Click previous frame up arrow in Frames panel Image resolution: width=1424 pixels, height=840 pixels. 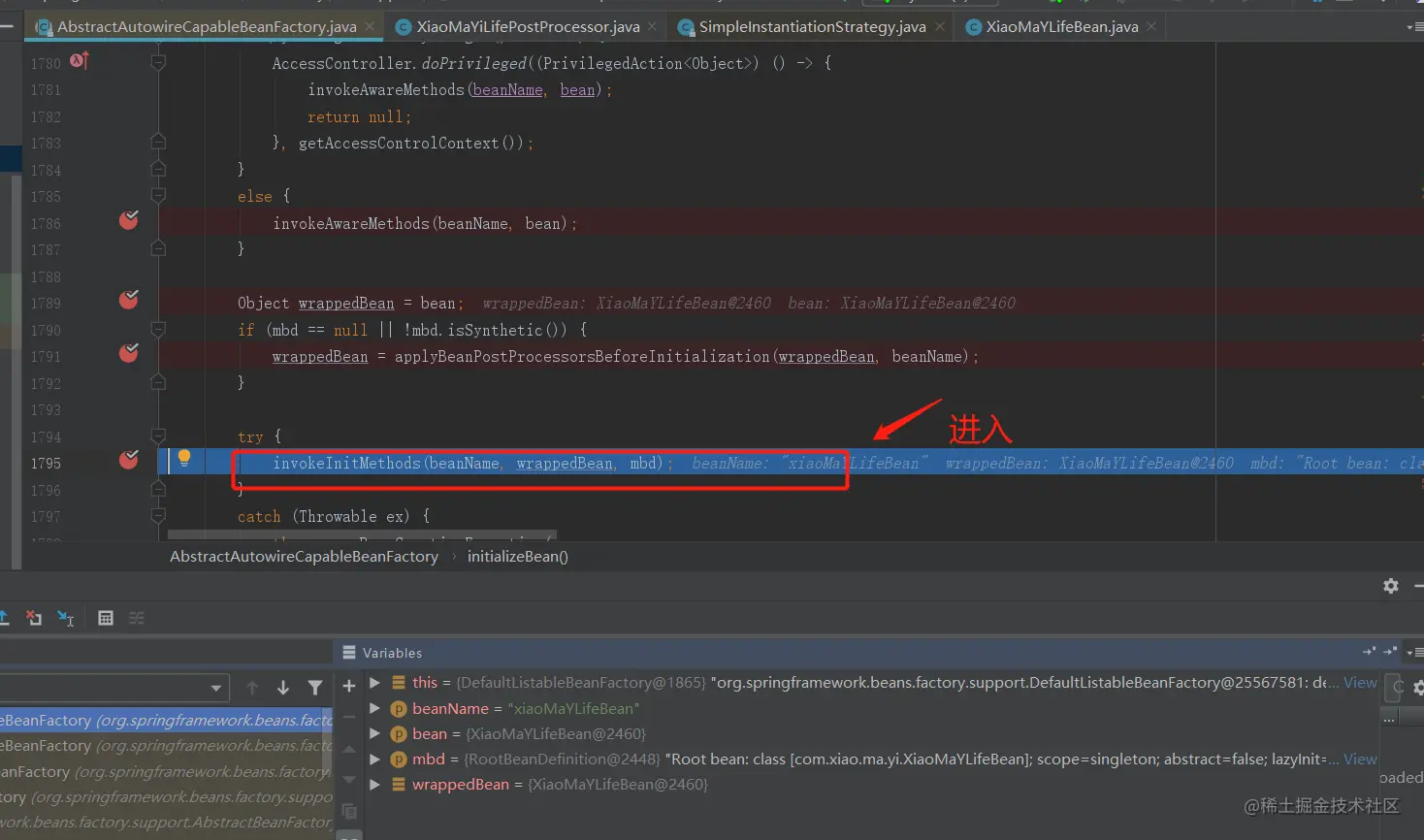[x=252, y=688]
